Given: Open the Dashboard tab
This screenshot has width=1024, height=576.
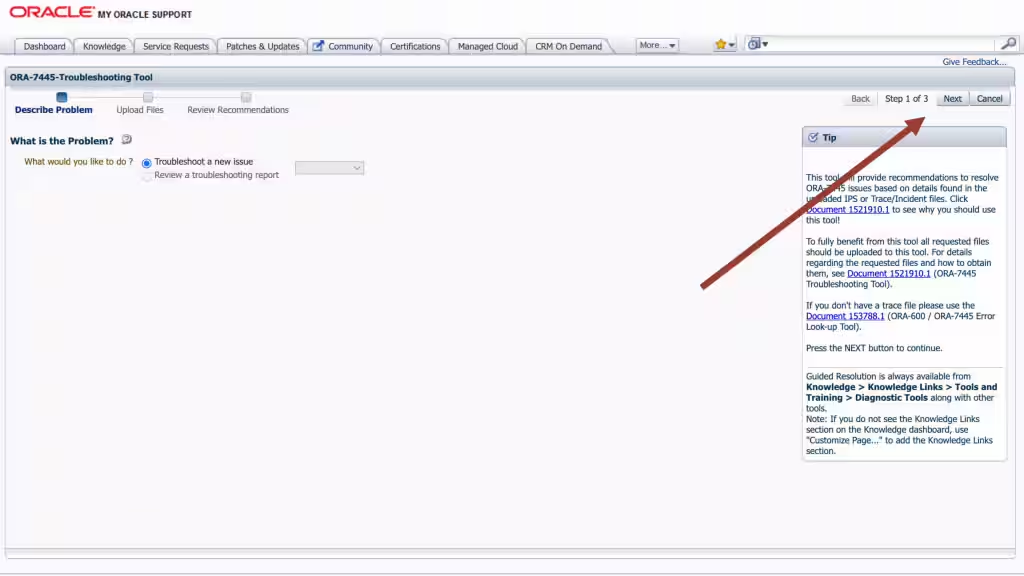Looking at the screenshot, I should coord(44,46).
